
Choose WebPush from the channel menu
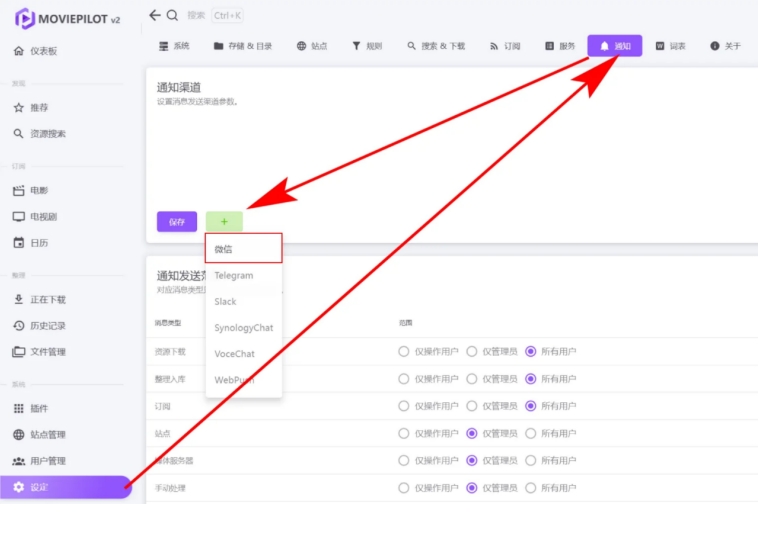[244, 380]
